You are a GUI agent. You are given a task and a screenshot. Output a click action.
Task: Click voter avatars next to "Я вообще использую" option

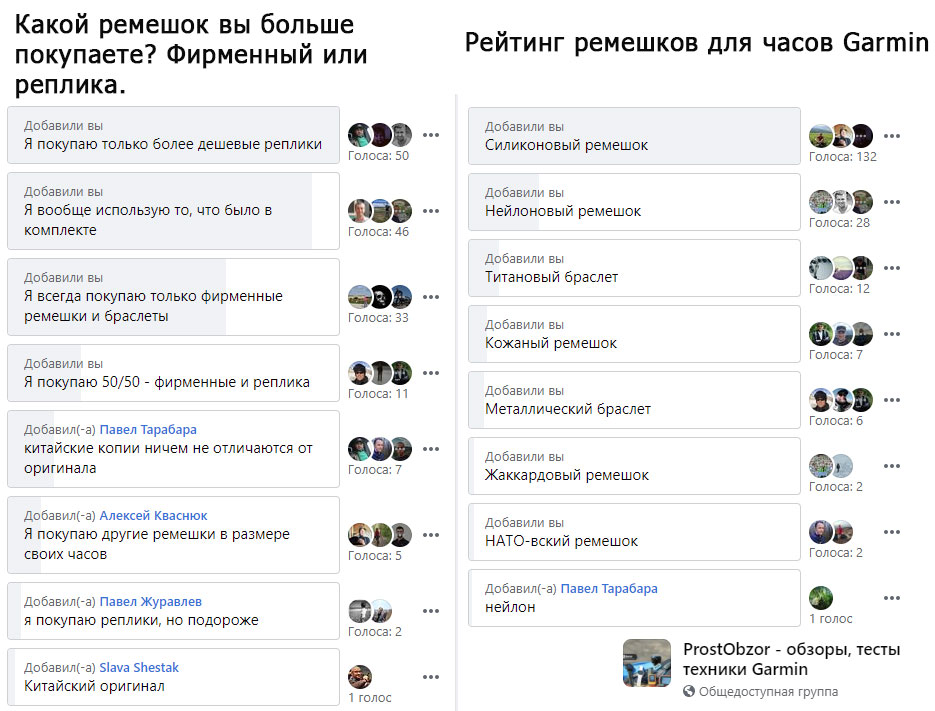pyautogui.click(x=379, y=211)
